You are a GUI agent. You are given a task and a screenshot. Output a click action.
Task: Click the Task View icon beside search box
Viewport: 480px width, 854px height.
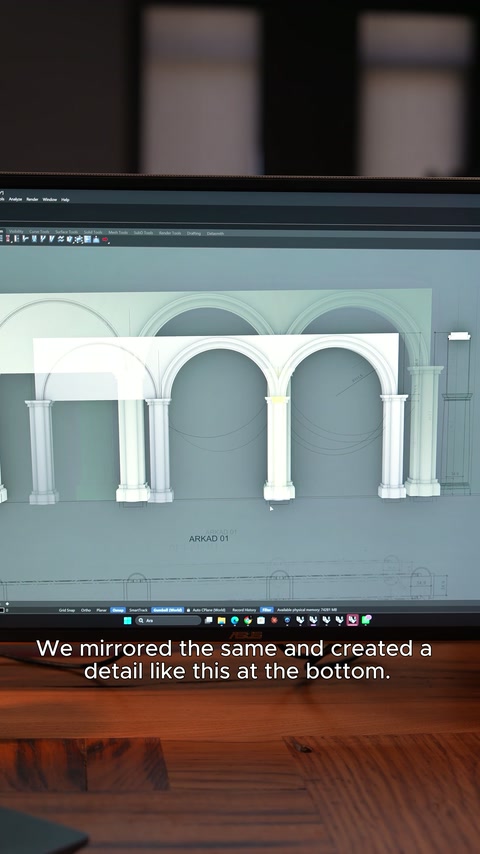[209, 620]
